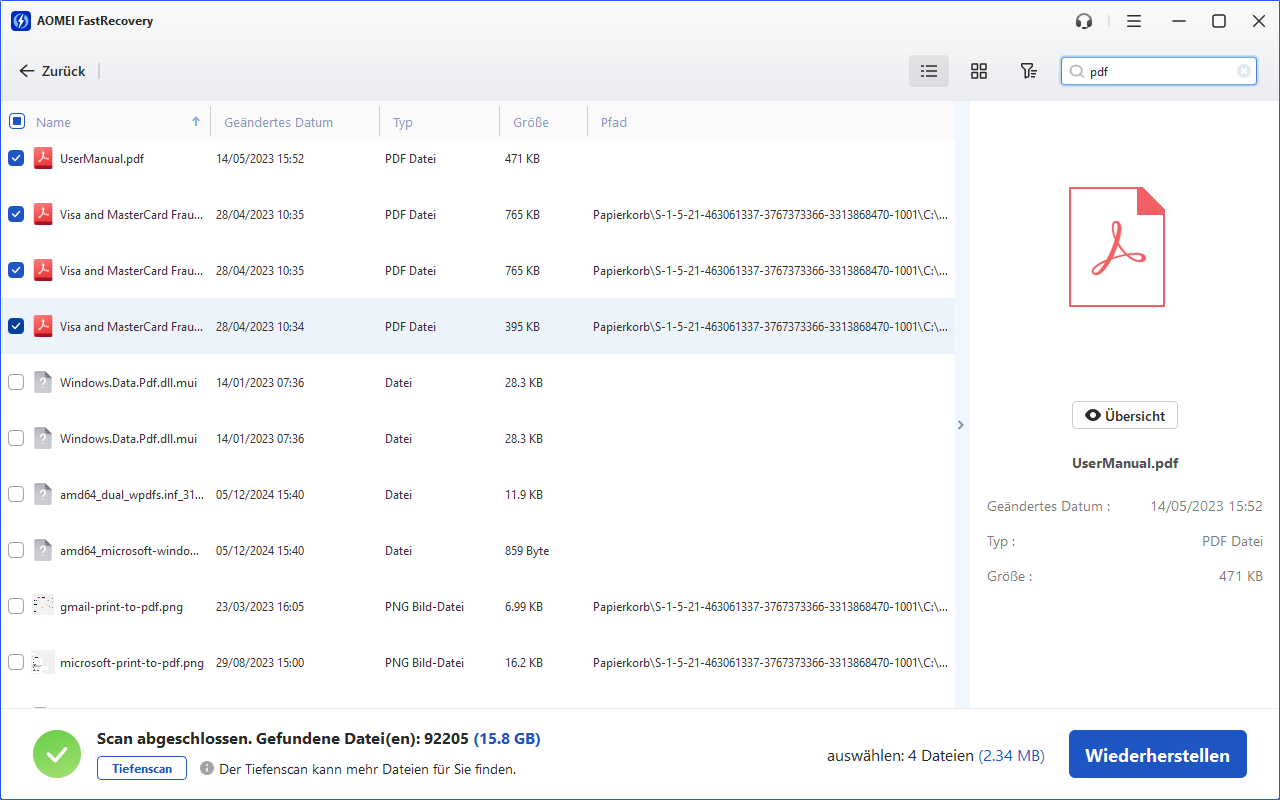The height and width of the screenshot is (800, 1280).
Task: Click the AOMEI FastRecovery logo icon
Action: click(20, 21)
